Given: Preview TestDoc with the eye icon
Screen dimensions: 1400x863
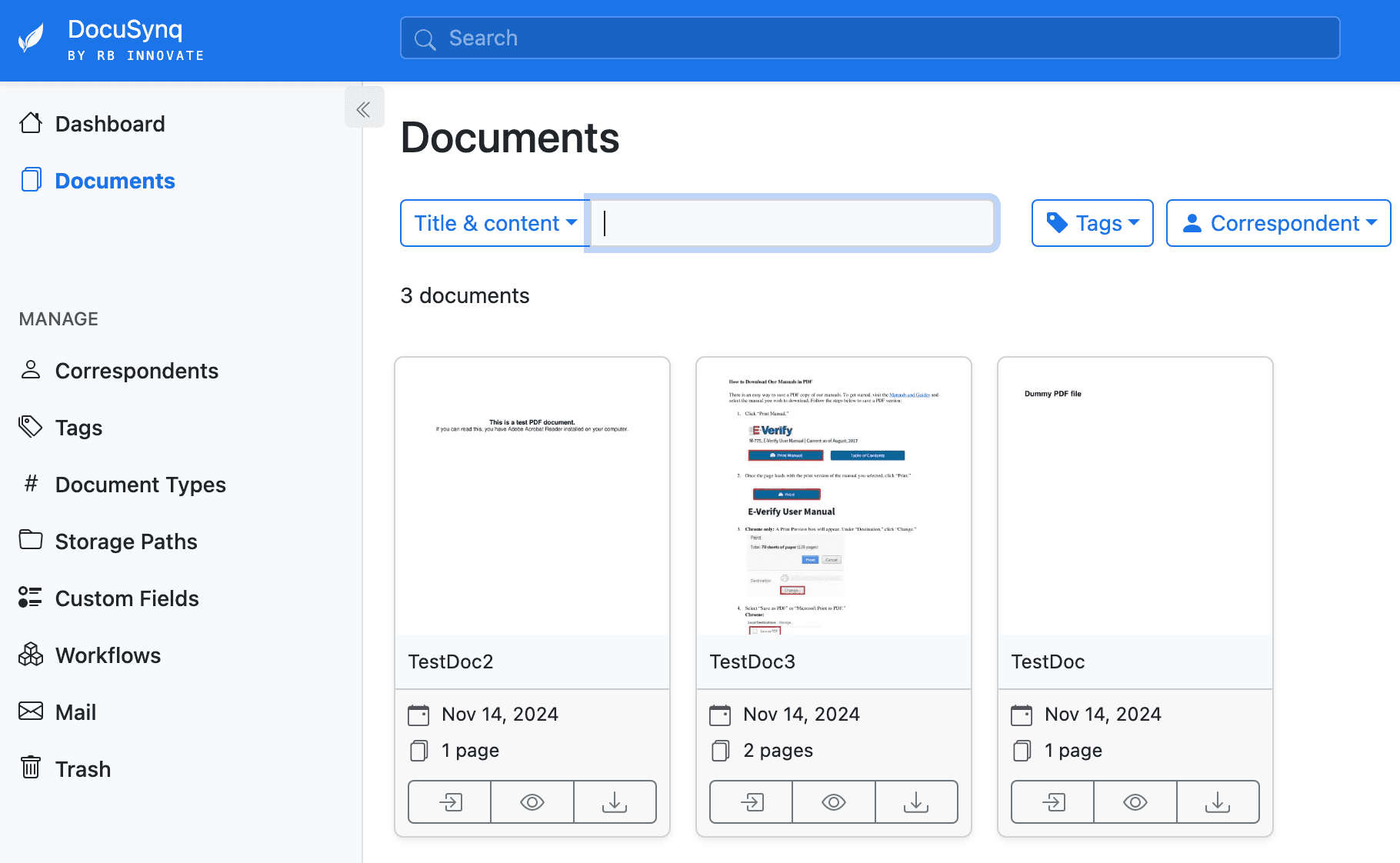Looking at the screenshot, I should (x=1135, y=802).
